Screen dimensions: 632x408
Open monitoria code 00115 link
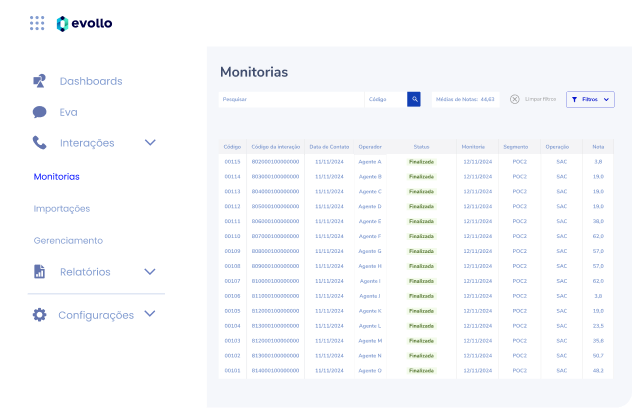pos(232,161)
